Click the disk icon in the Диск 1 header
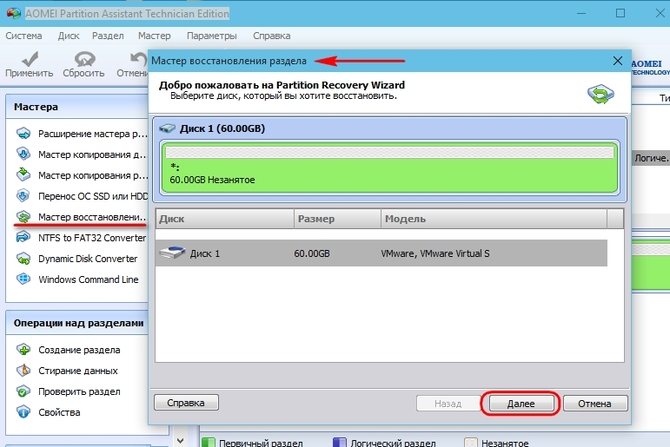This screenshot has width=670, height=447. 167,128
